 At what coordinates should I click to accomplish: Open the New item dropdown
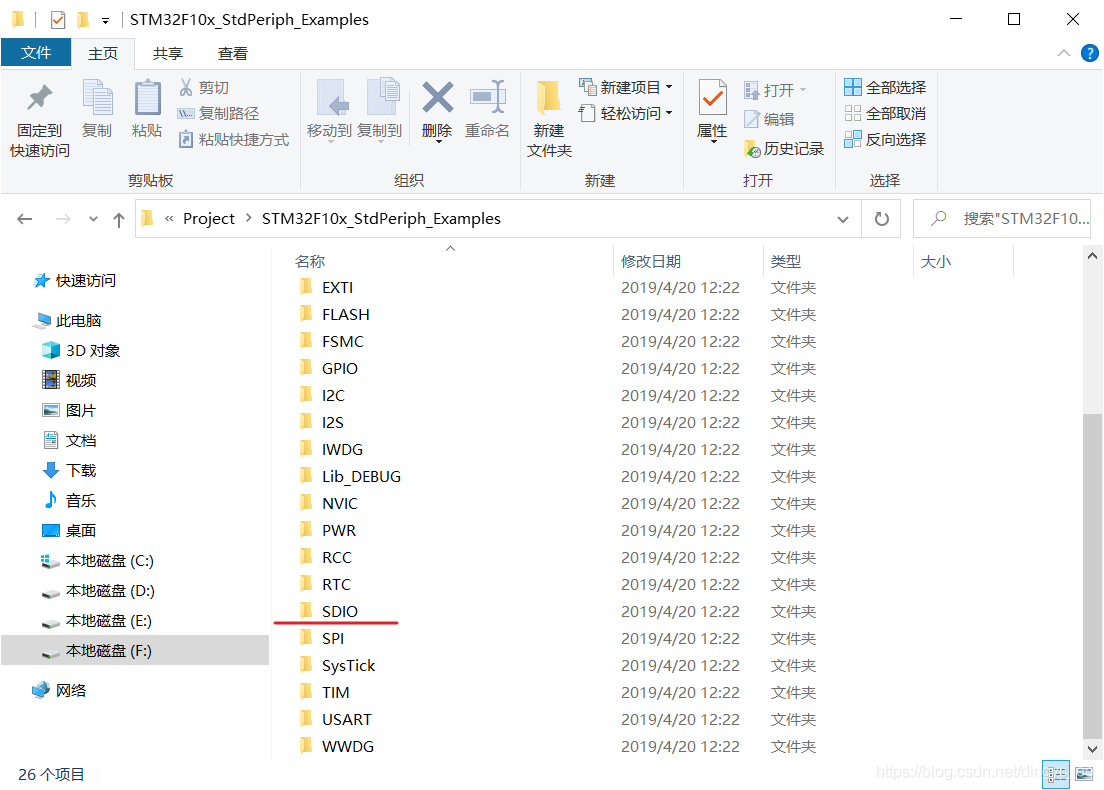pos(626,87)
